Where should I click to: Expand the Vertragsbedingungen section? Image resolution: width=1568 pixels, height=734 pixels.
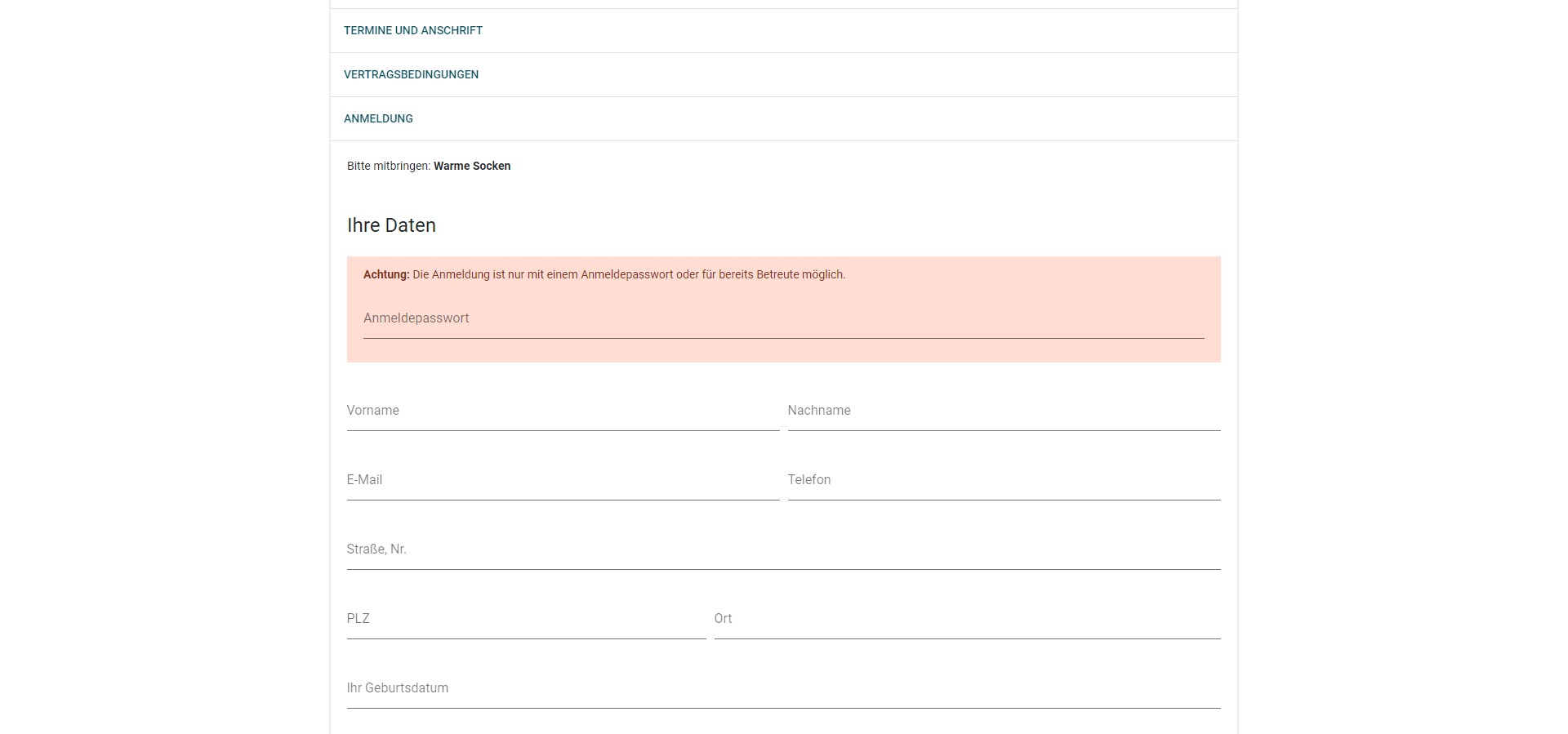(783, 75)
